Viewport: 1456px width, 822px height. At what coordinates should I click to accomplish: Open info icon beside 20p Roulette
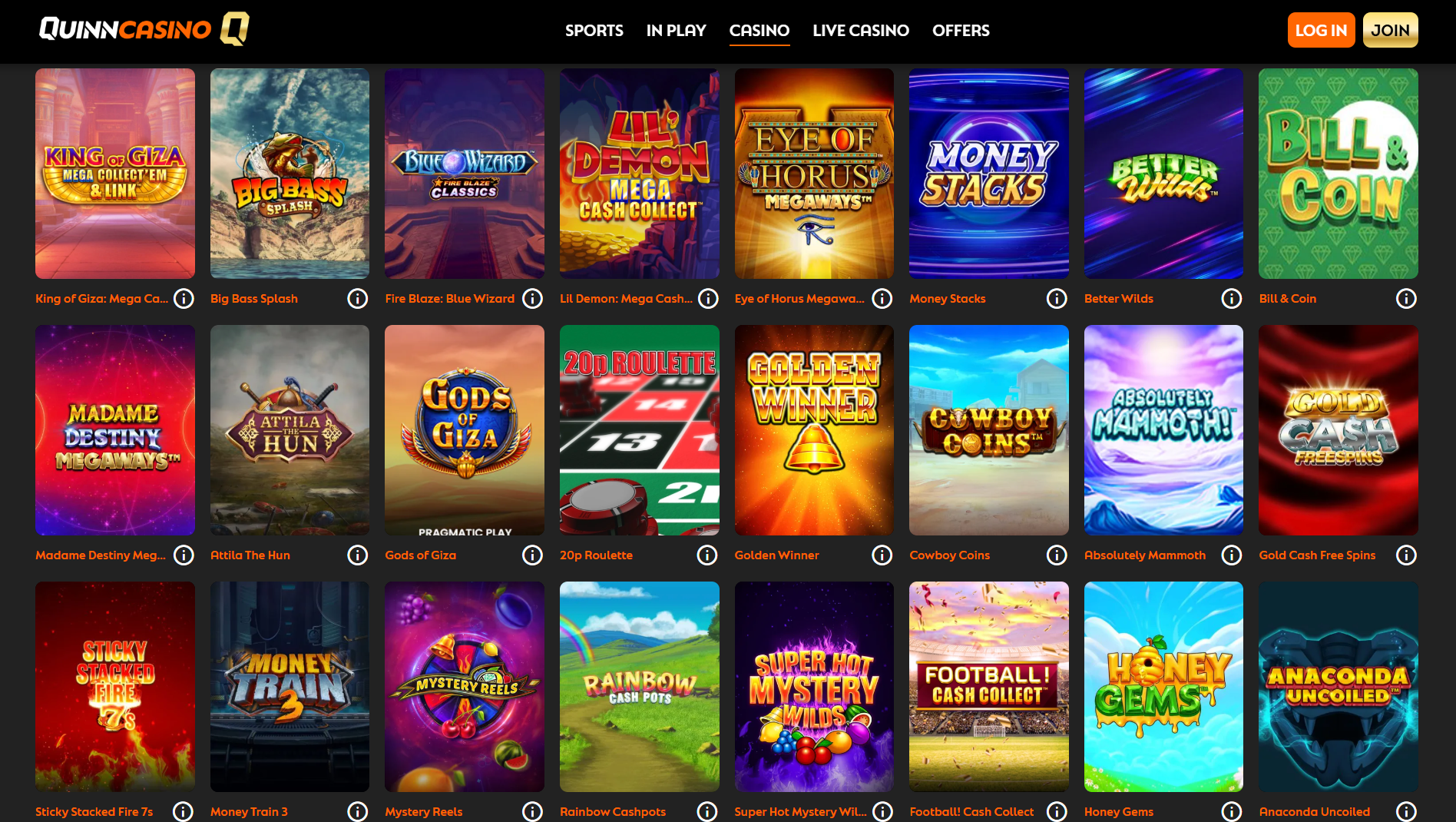coord(707,555)
